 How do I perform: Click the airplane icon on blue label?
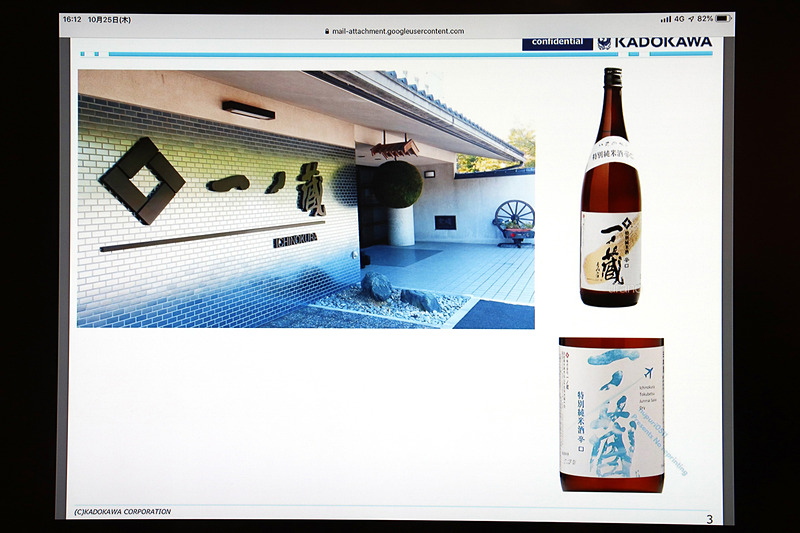click(648, 373)
